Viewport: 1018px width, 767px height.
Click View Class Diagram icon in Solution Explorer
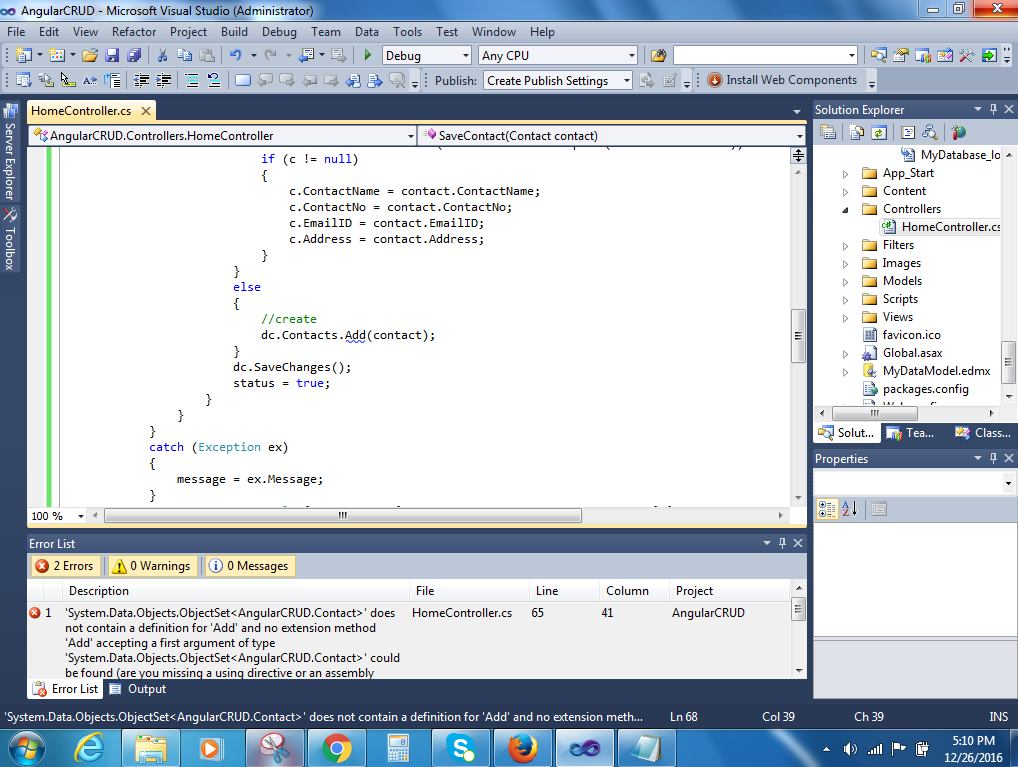pos(930,132)
